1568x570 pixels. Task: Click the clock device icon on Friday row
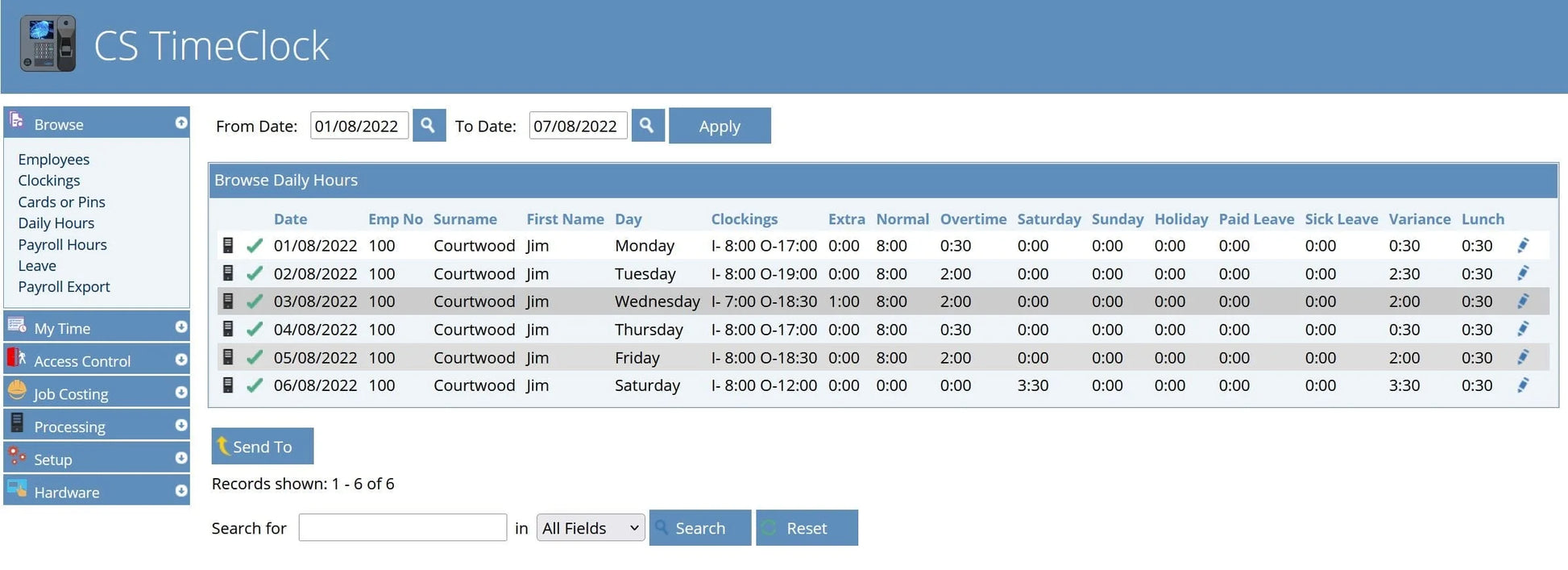(x=228, y=357)
